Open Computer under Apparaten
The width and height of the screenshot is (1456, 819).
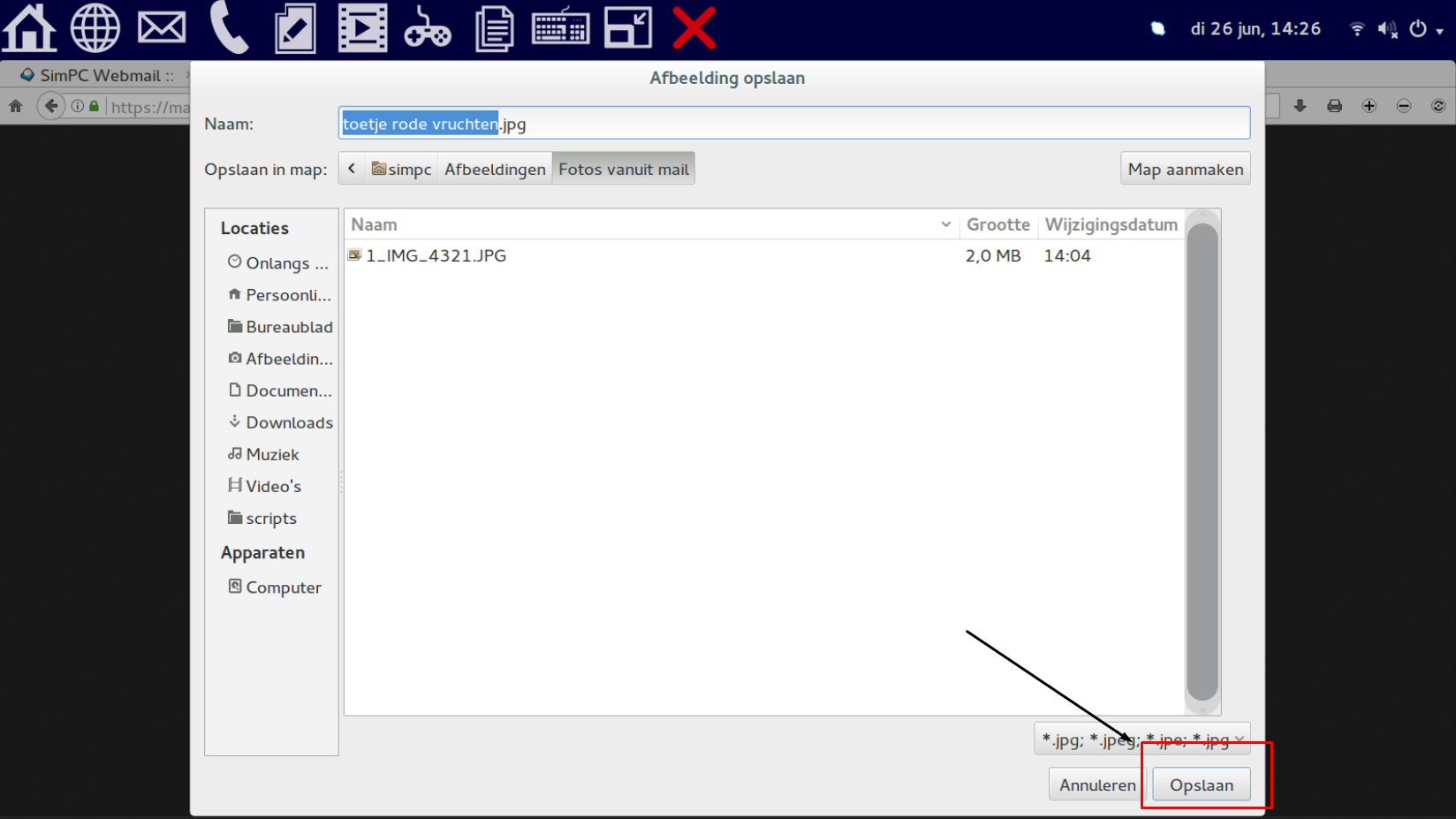click(275, 588)
